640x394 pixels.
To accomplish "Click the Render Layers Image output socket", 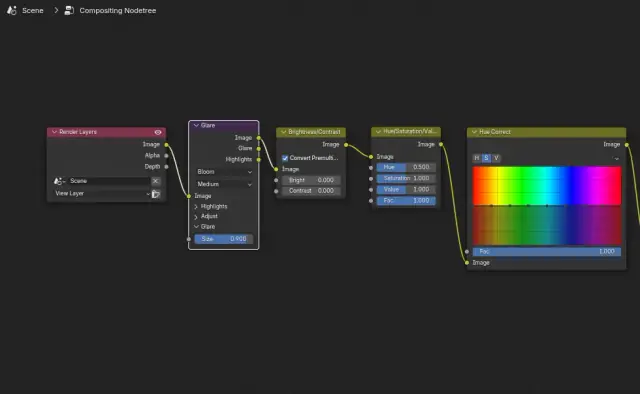I will [167, 145].
